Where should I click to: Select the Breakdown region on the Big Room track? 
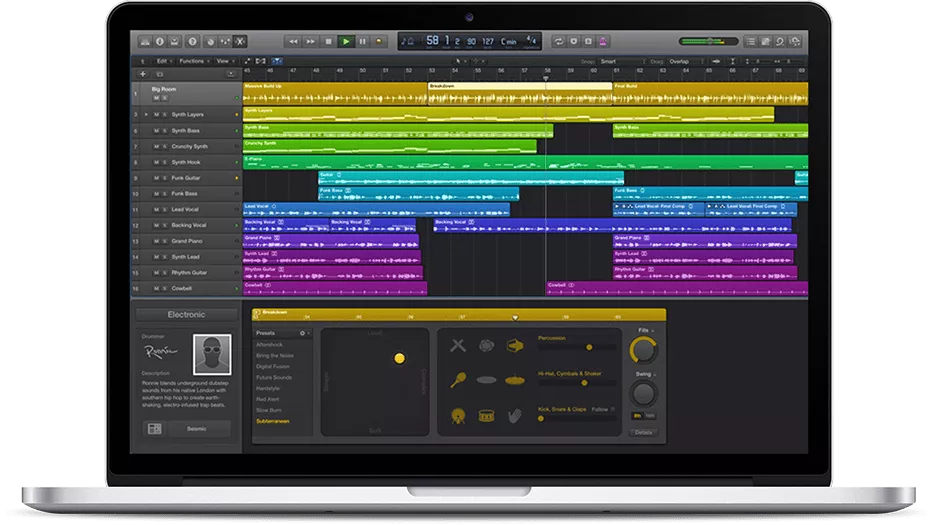tap(520, 93)
